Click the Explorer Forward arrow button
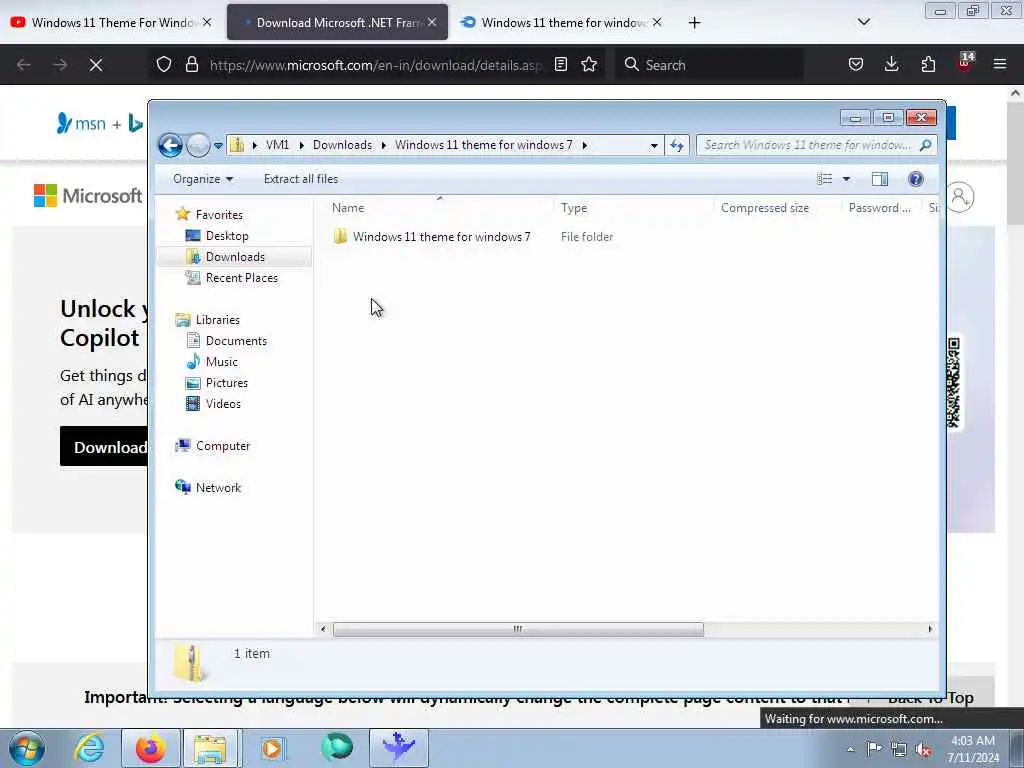Image resolution: width=1024 pixels, height=768 pixels. click(x=198, y=145)
